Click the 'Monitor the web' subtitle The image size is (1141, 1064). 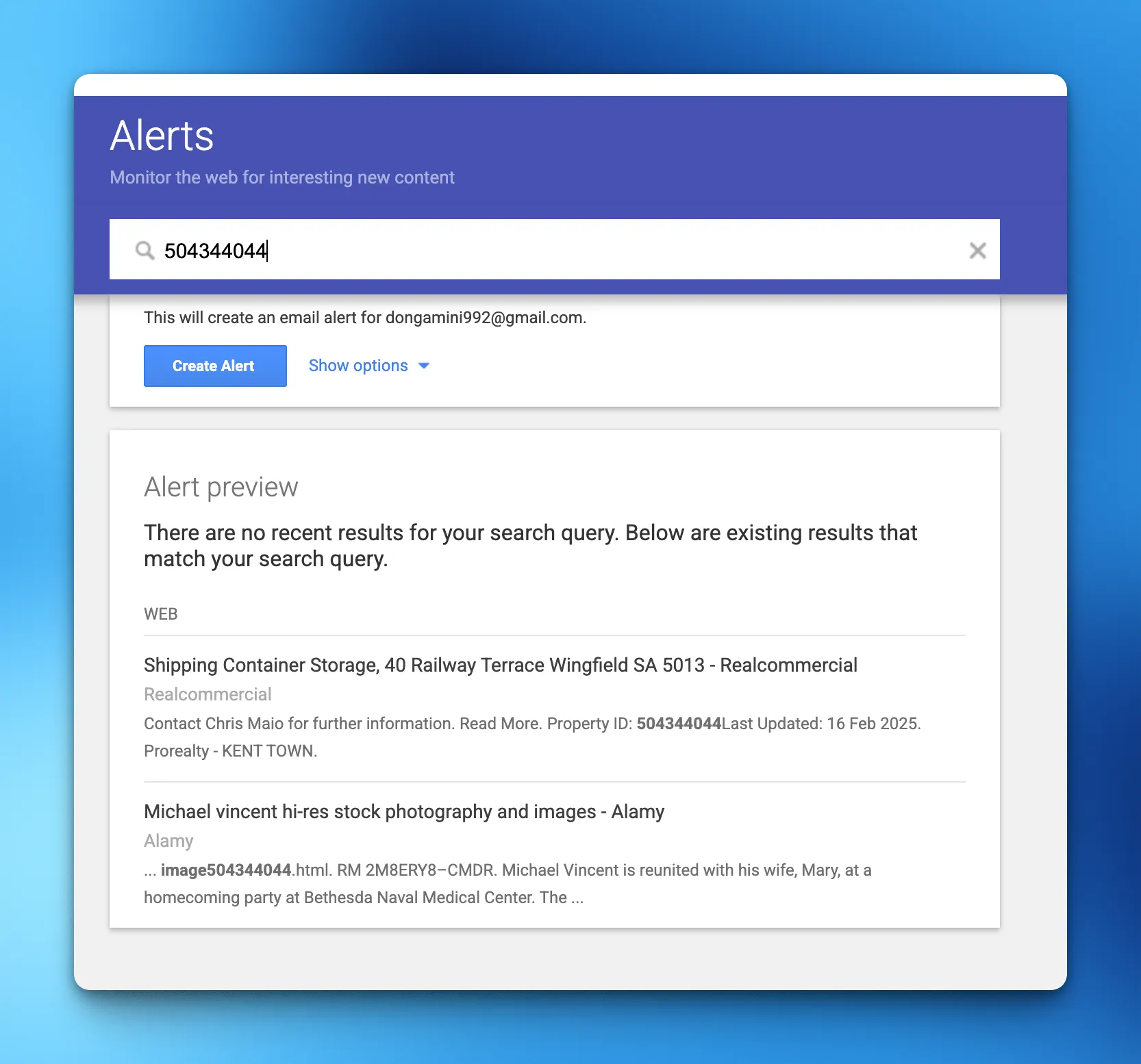(282, 177)
